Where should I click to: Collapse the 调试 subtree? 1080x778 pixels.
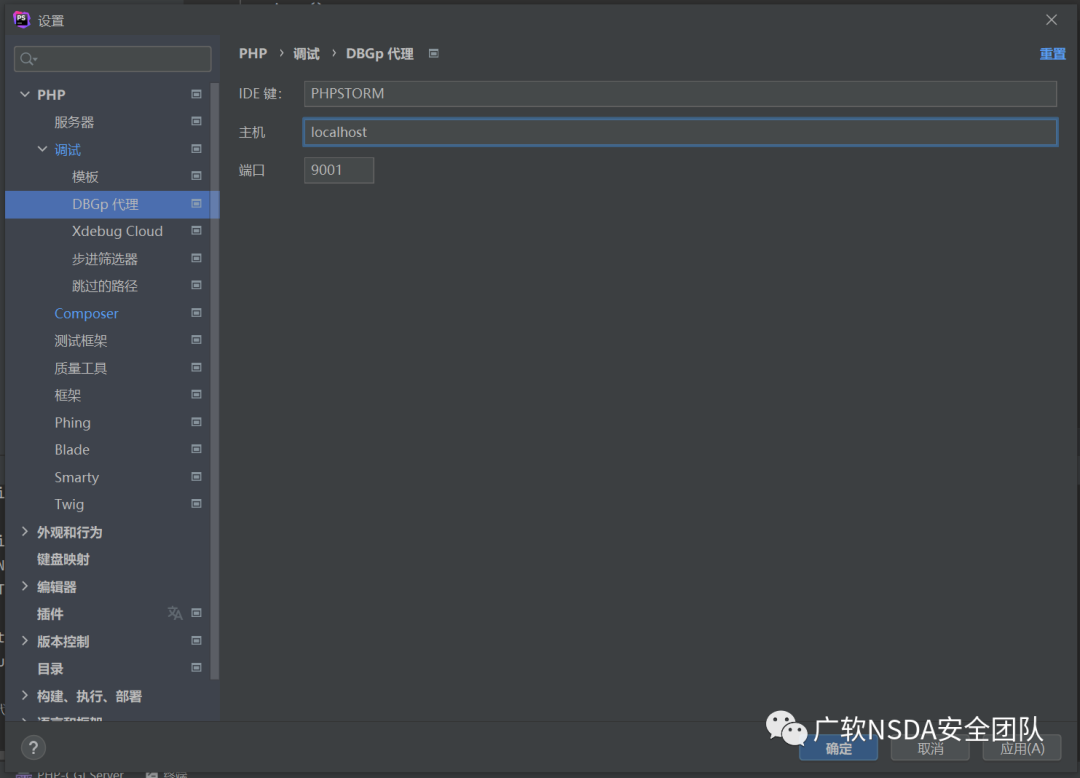click(43, 149)
